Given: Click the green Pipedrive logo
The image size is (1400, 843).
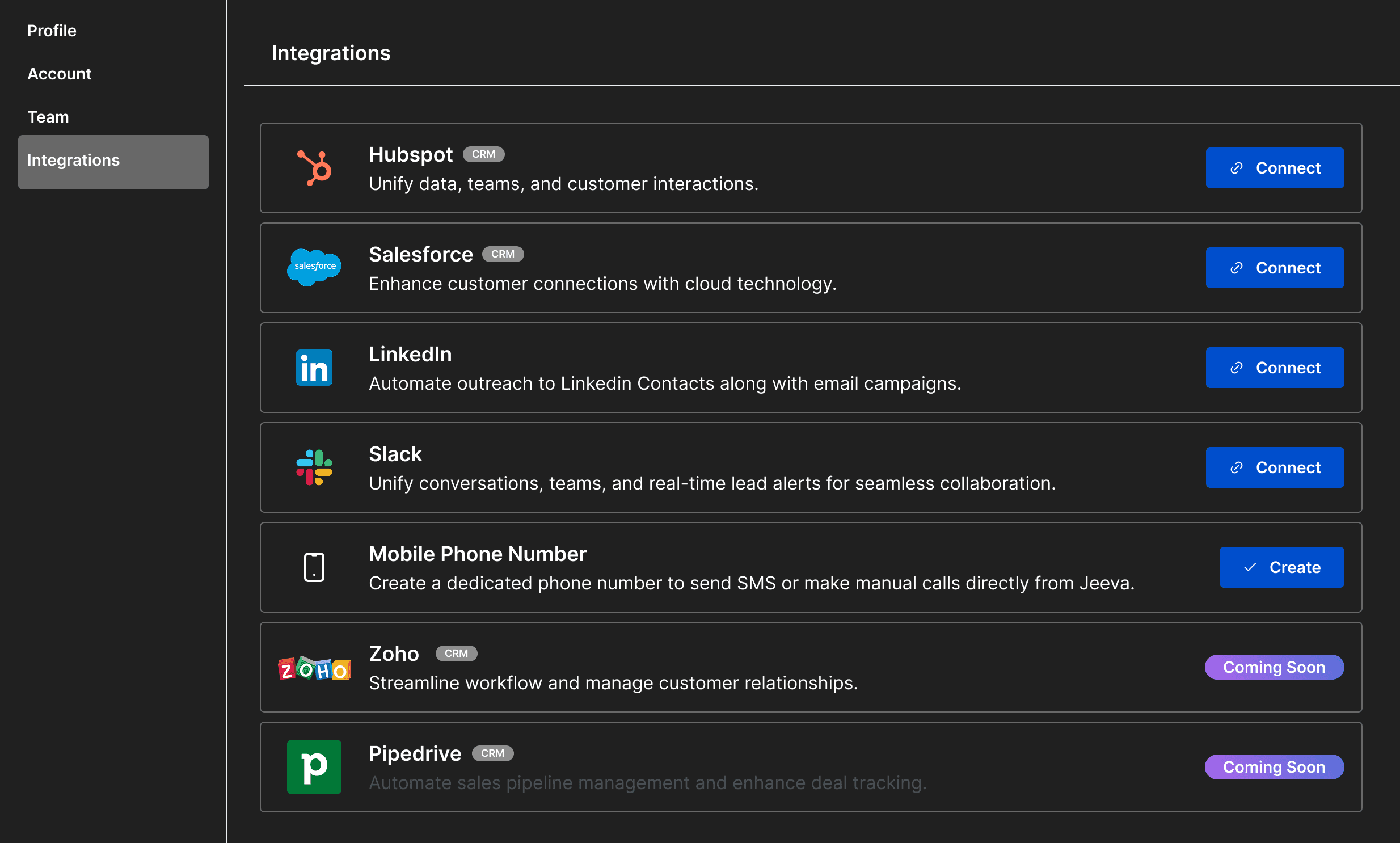Looking at the screenshot, I should point(314,767).
